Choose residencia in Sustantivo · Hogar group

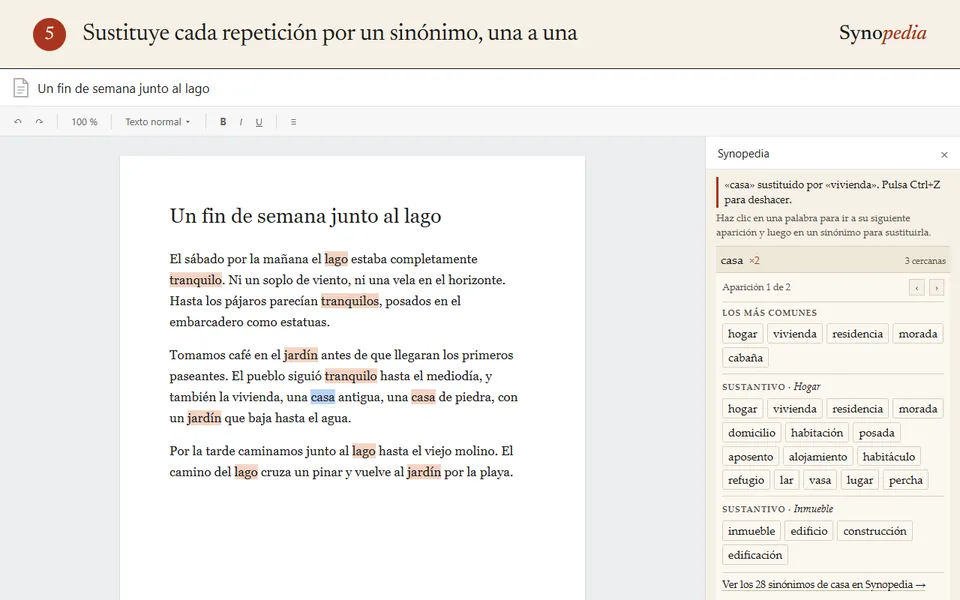(x=857, y=408)
